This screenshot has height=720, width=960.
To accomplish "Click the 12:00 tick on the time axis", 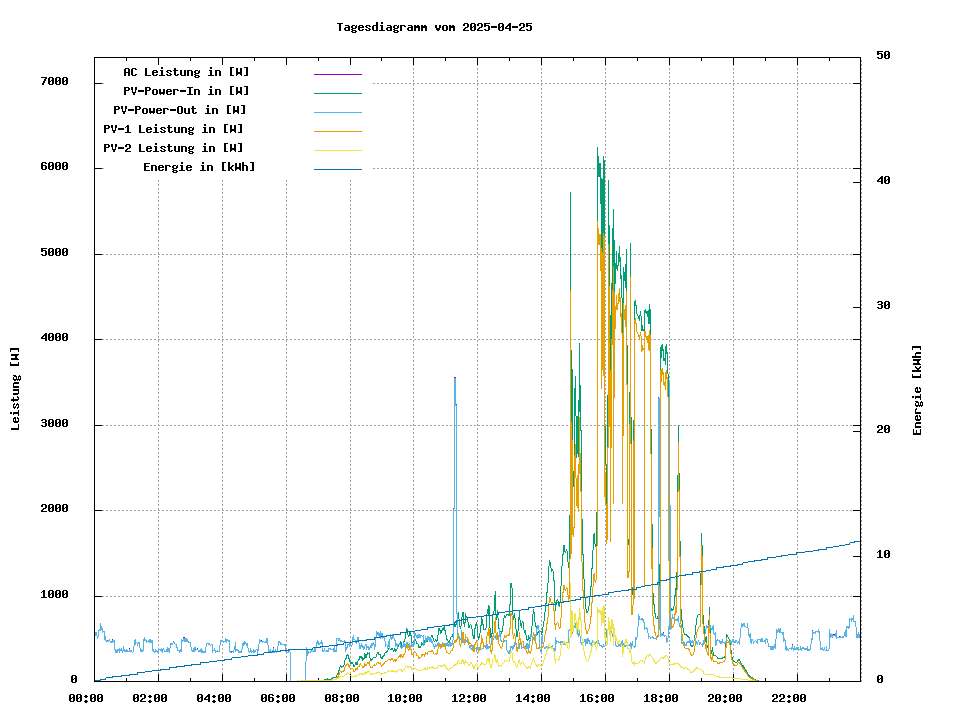I will pyautogui.click(x=469, y=698).
